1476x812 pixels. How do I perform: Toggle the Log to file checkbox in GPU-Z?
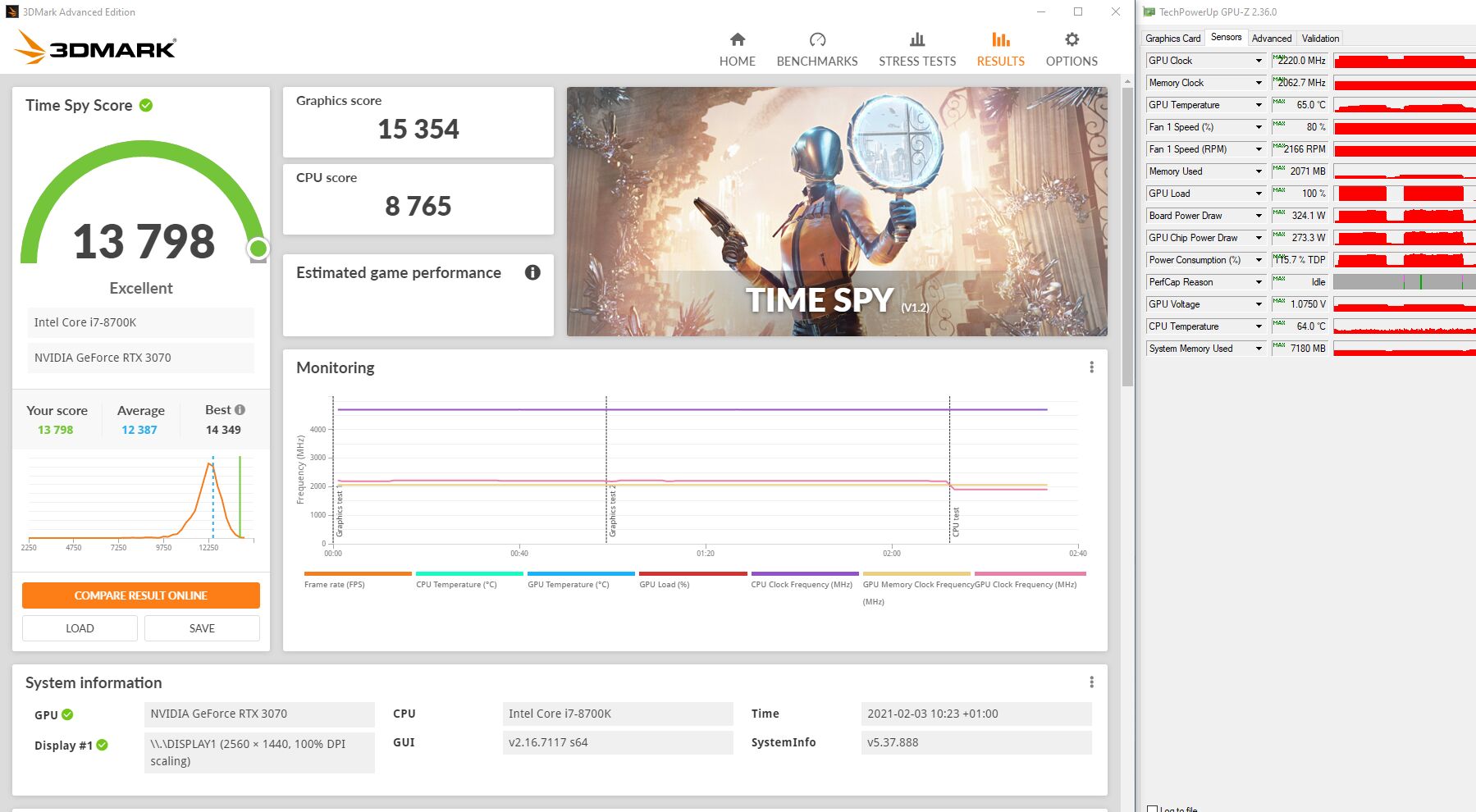(1153, 810)
